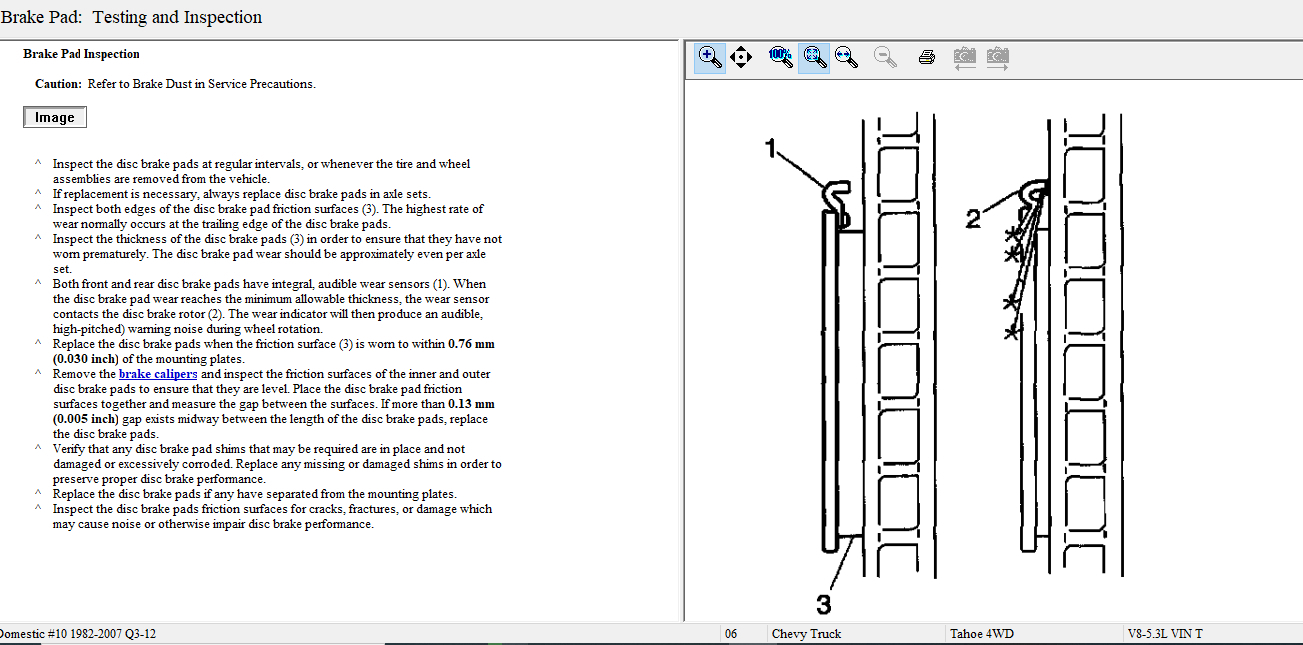Click 'Chevy Truck' in status bar

[x=807, y=634]
